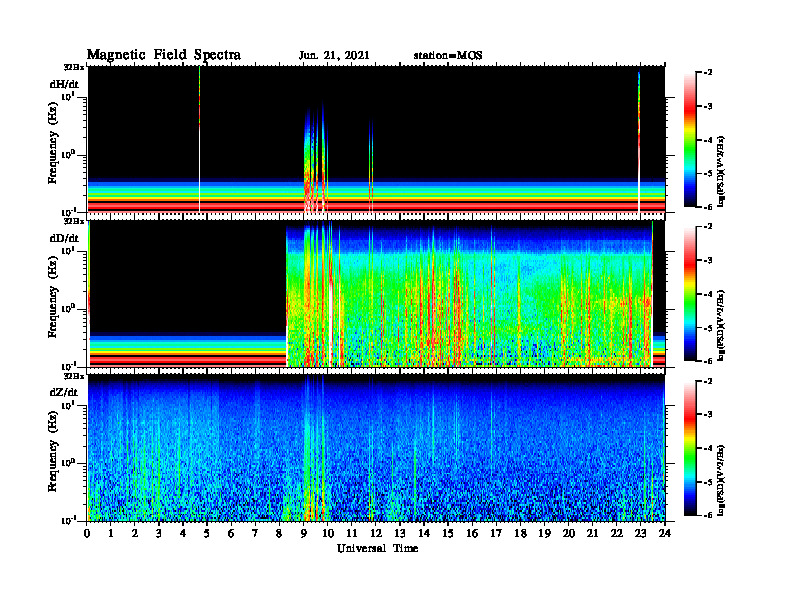
Task: Click inside the dD/dt spectrogram plot
Action: pyautogui.click(x=376, y=294)
